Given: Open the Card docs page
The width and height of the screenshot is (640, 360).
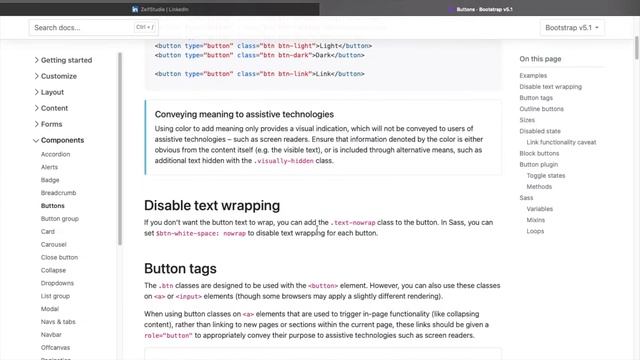Looking at the screenshot, I should pos(48,231).
